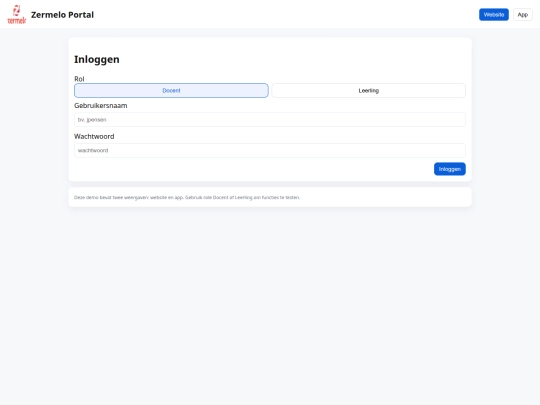Click the Zermelo Portal title text
Image resolution: width=540 pixels, height=405 pixels.
62,15
